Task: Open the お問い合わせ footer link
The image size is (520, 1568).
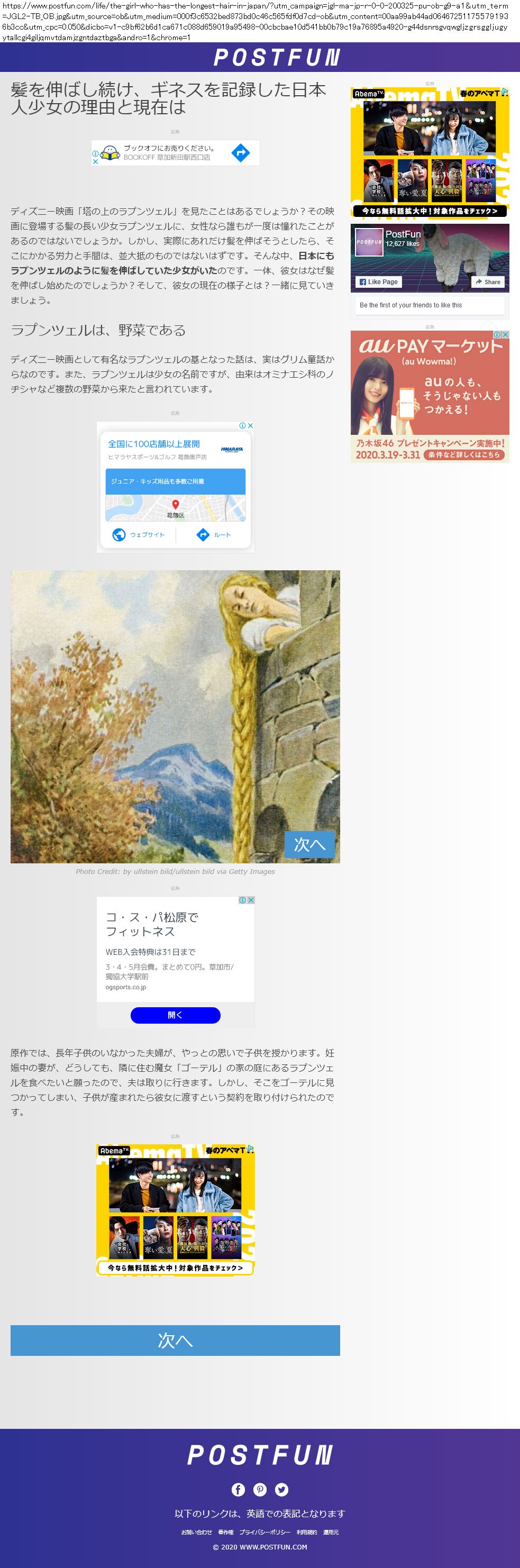Action: tap(197, 1532)
